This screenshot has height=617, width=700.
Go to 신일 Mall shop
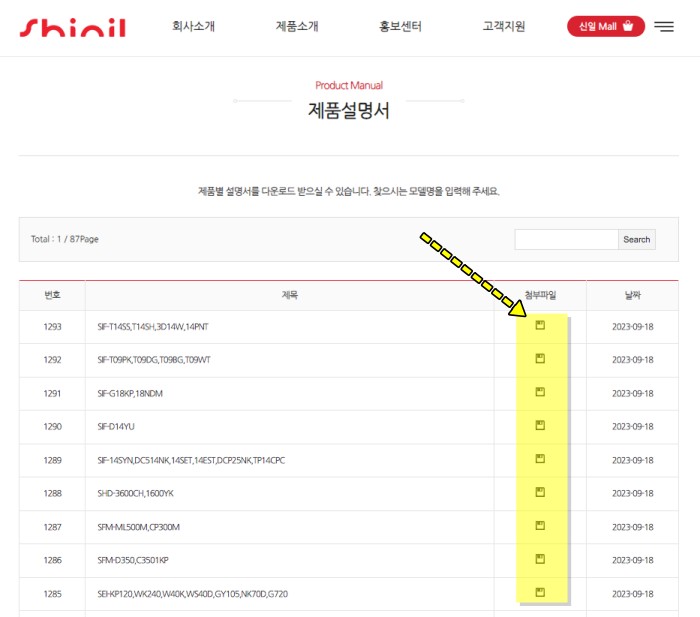click(x=606, y=26)
